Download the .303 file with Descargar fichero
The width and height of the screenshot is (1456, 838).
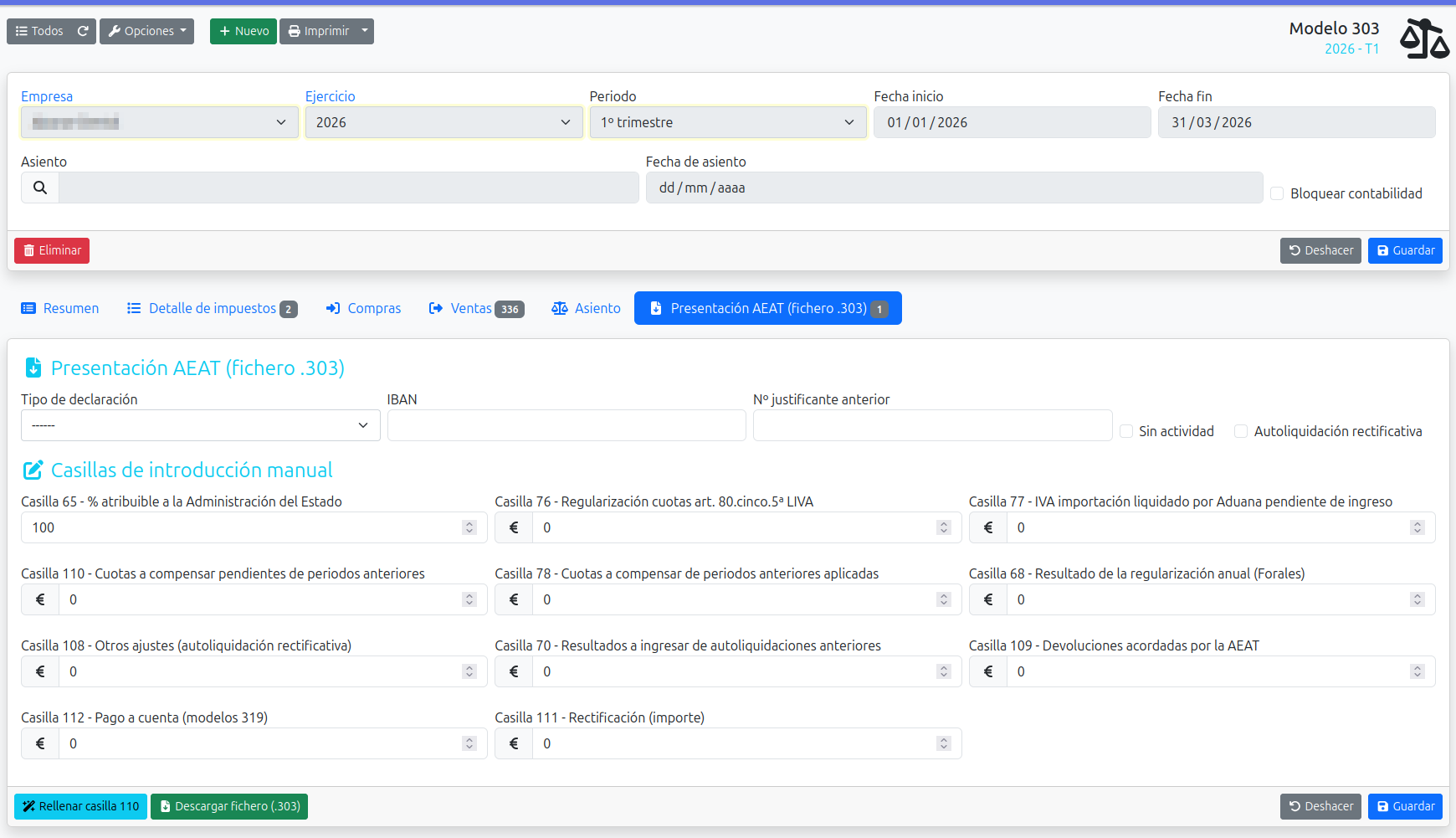pos(229,806)
